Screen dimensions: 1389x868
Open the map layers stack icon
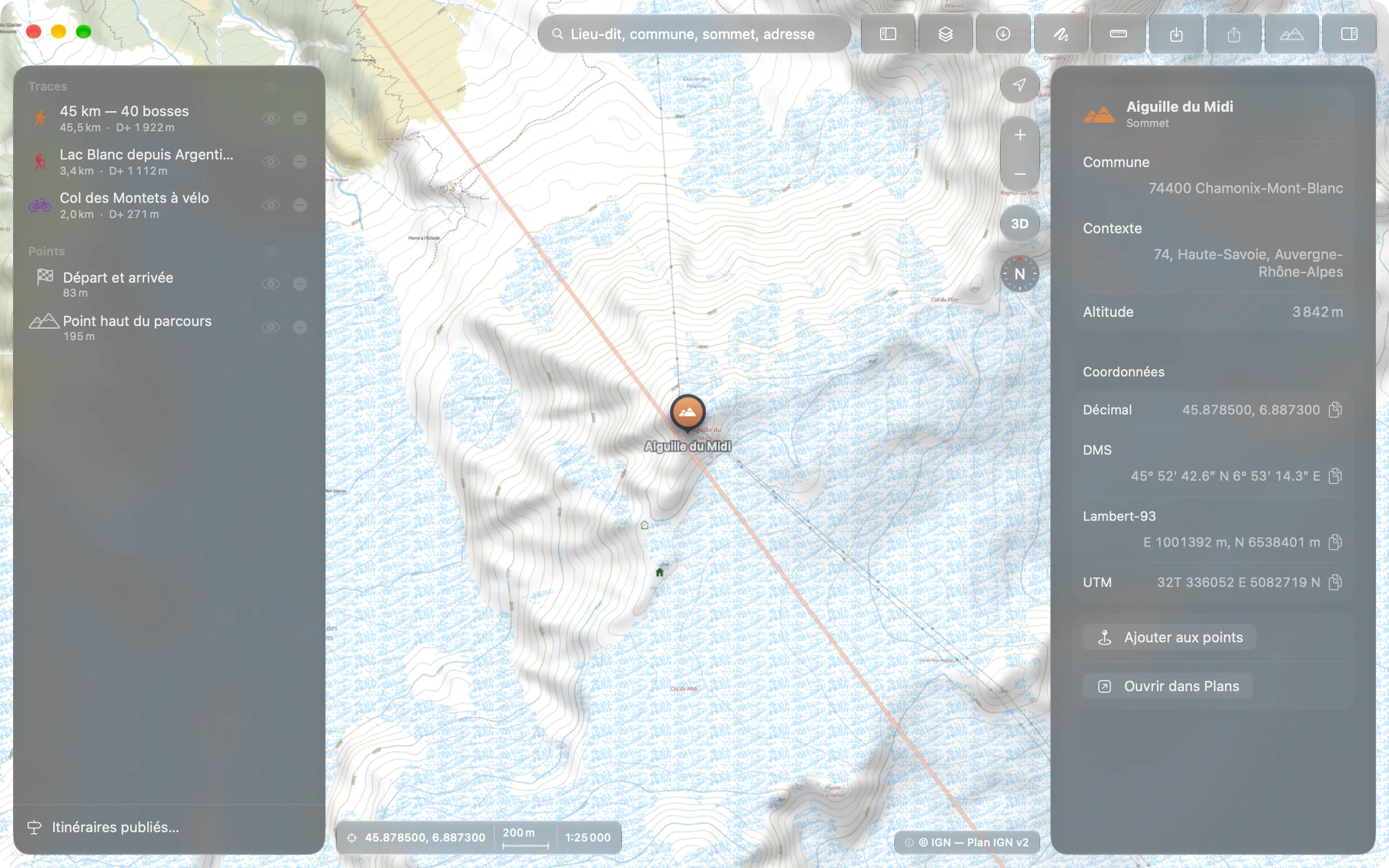(945, 34)
